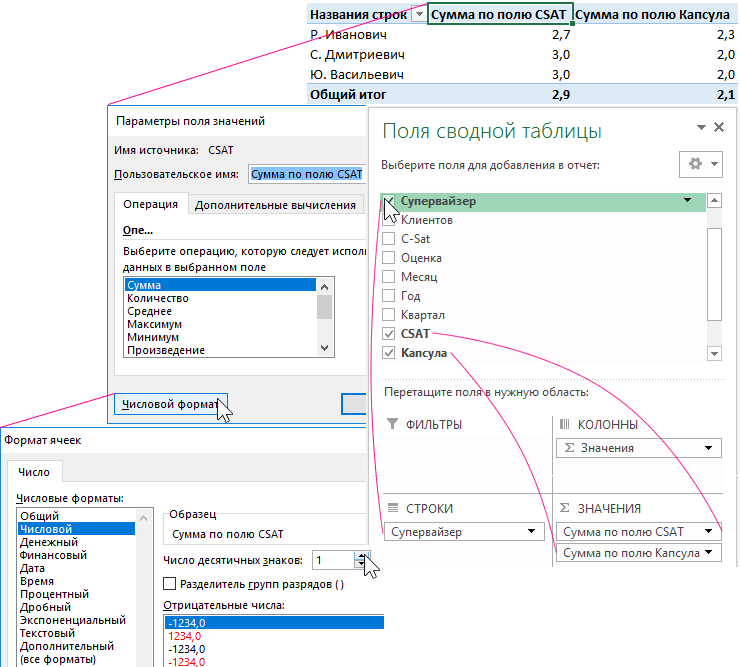Select the Операция tab

150,205
